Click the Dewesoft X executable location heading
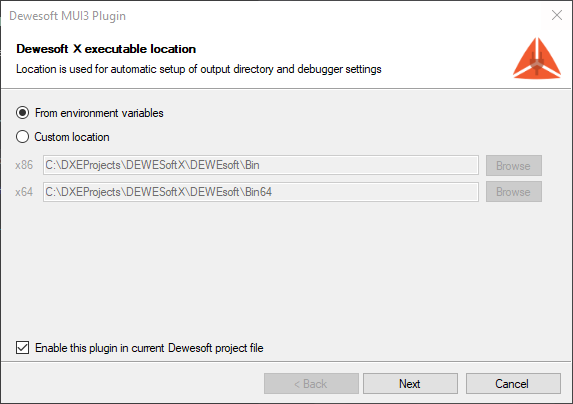 point(106,49)
